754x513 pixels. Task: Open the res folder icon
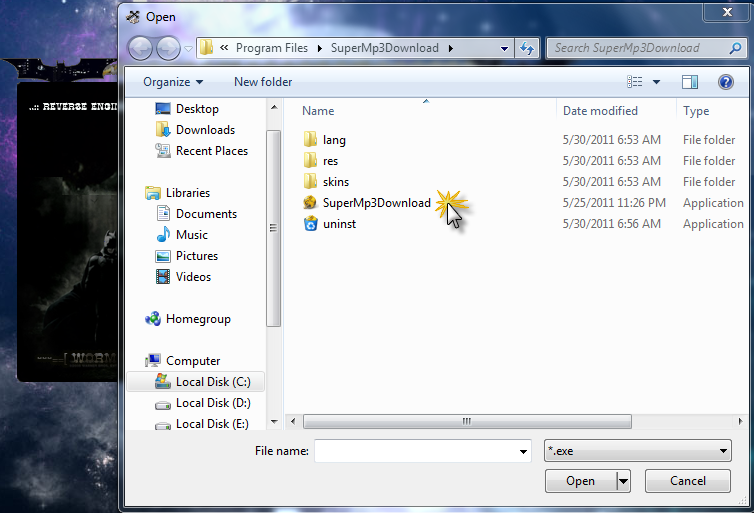coord(311,161)
